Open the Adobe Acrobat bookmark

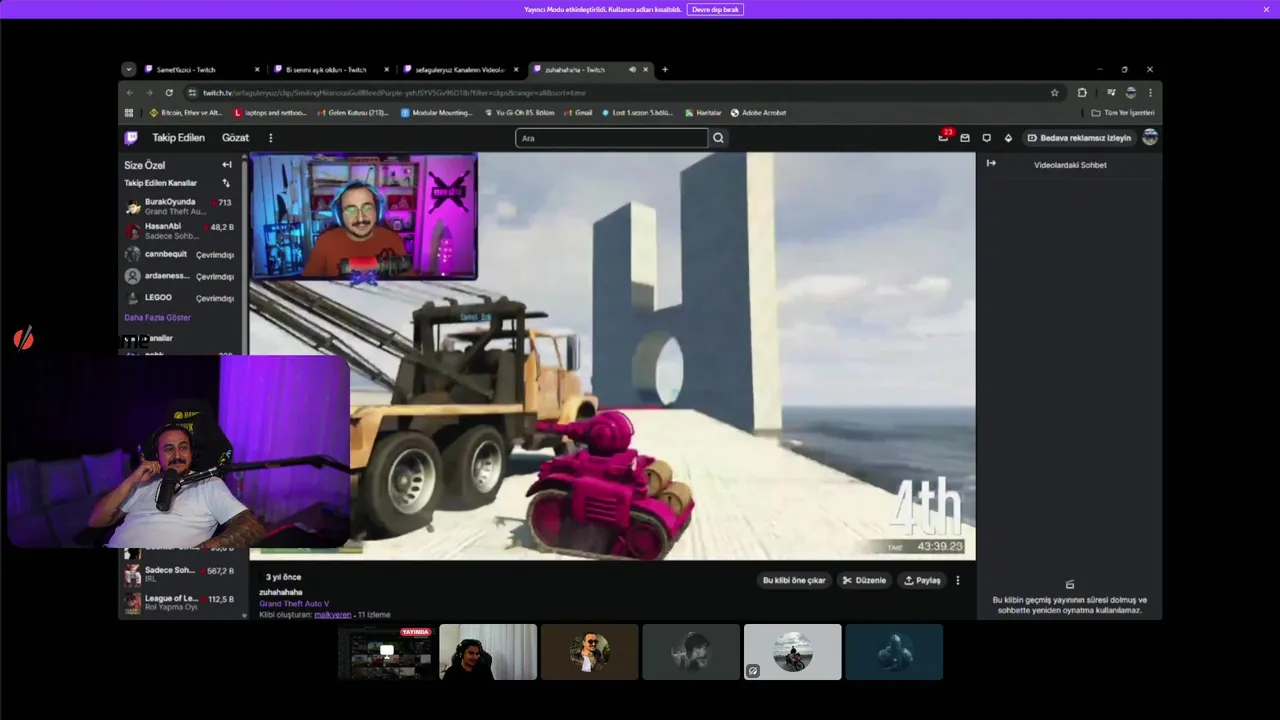(759, 113)
